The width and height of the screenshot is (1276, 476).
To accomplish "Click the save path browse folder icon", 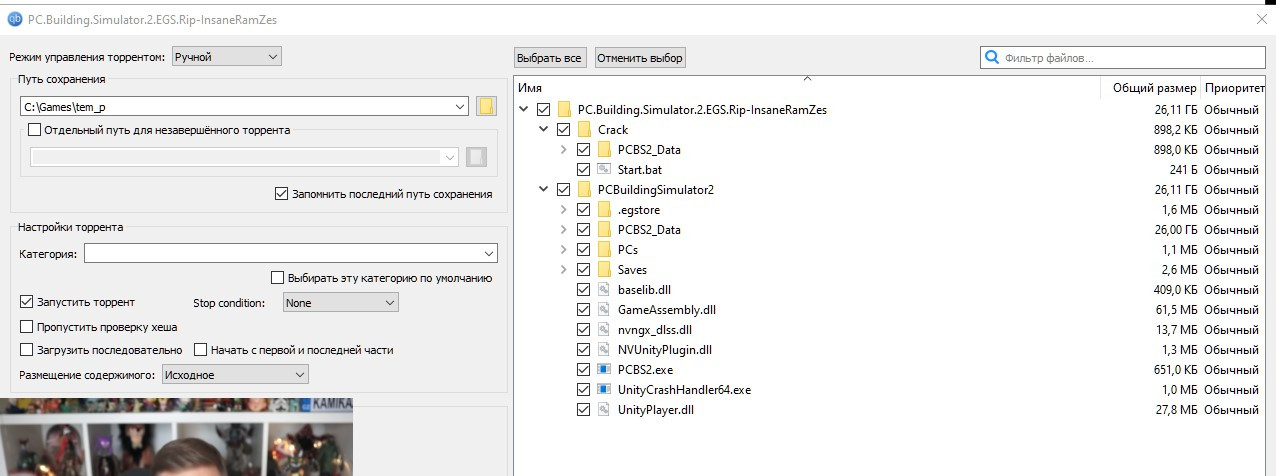I will click(487, 106).
